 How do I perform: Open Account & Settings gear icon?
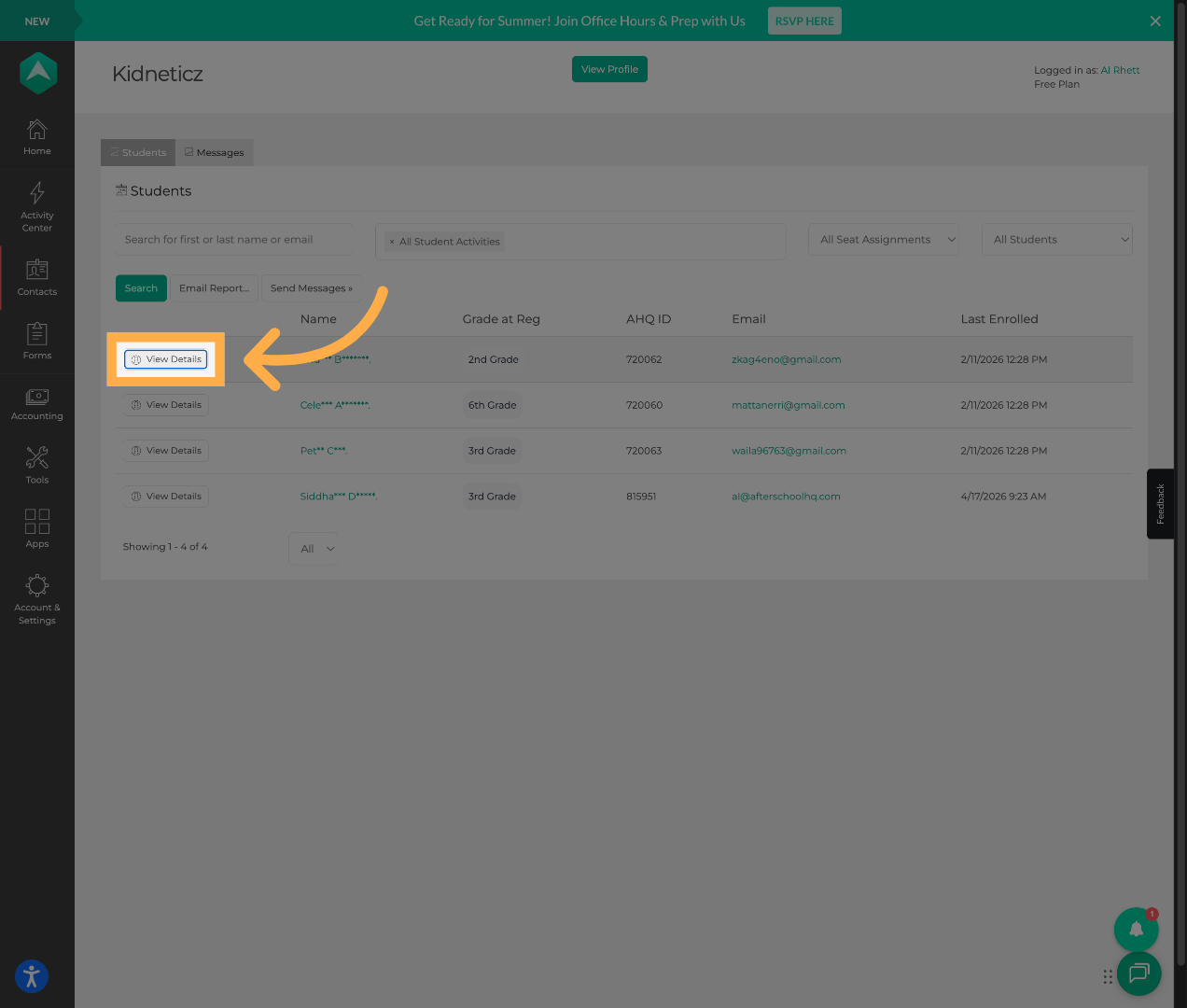tap(37, 598)
